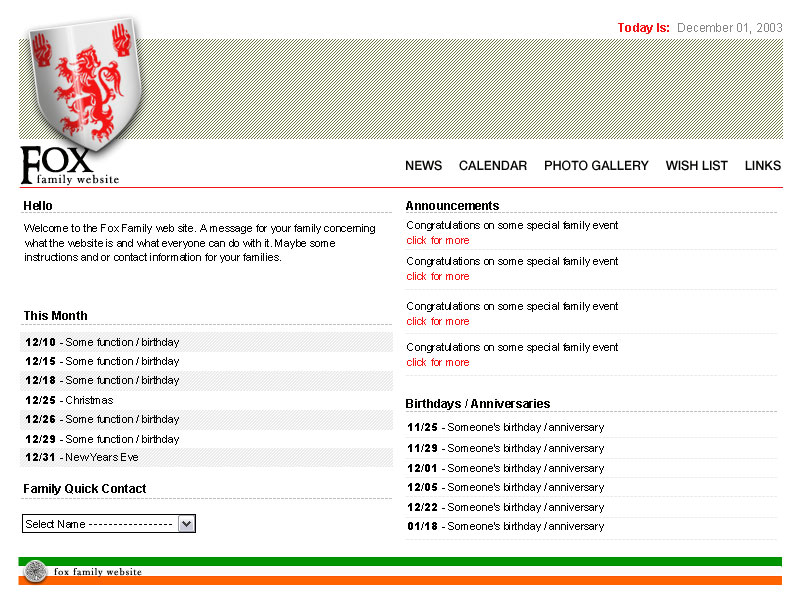Choose the 01/18 birthday / anniversary entry
The width and height of the screenshot is (800, 600).
point(505,526)
